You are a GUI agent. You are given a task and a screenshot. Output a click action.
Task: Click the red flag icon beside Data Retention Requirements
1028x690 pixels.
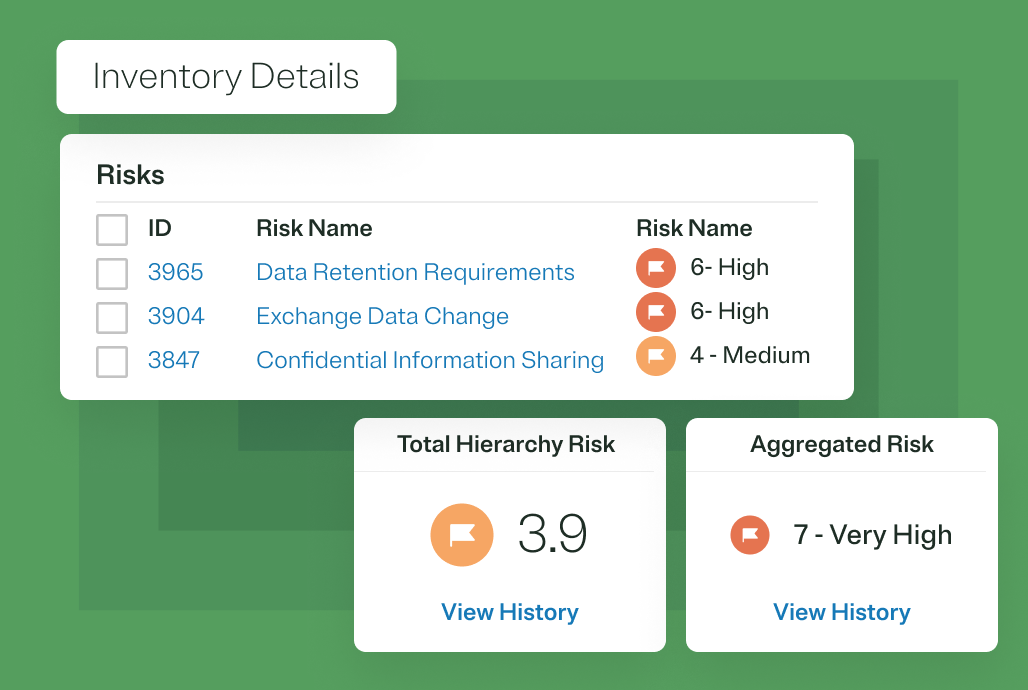pos(657,267)
